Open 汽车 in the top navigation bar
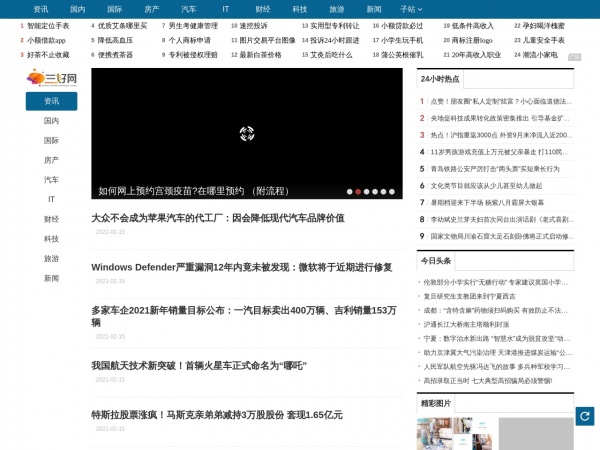The width and height of the screenshot is (600, 450). 189,9
